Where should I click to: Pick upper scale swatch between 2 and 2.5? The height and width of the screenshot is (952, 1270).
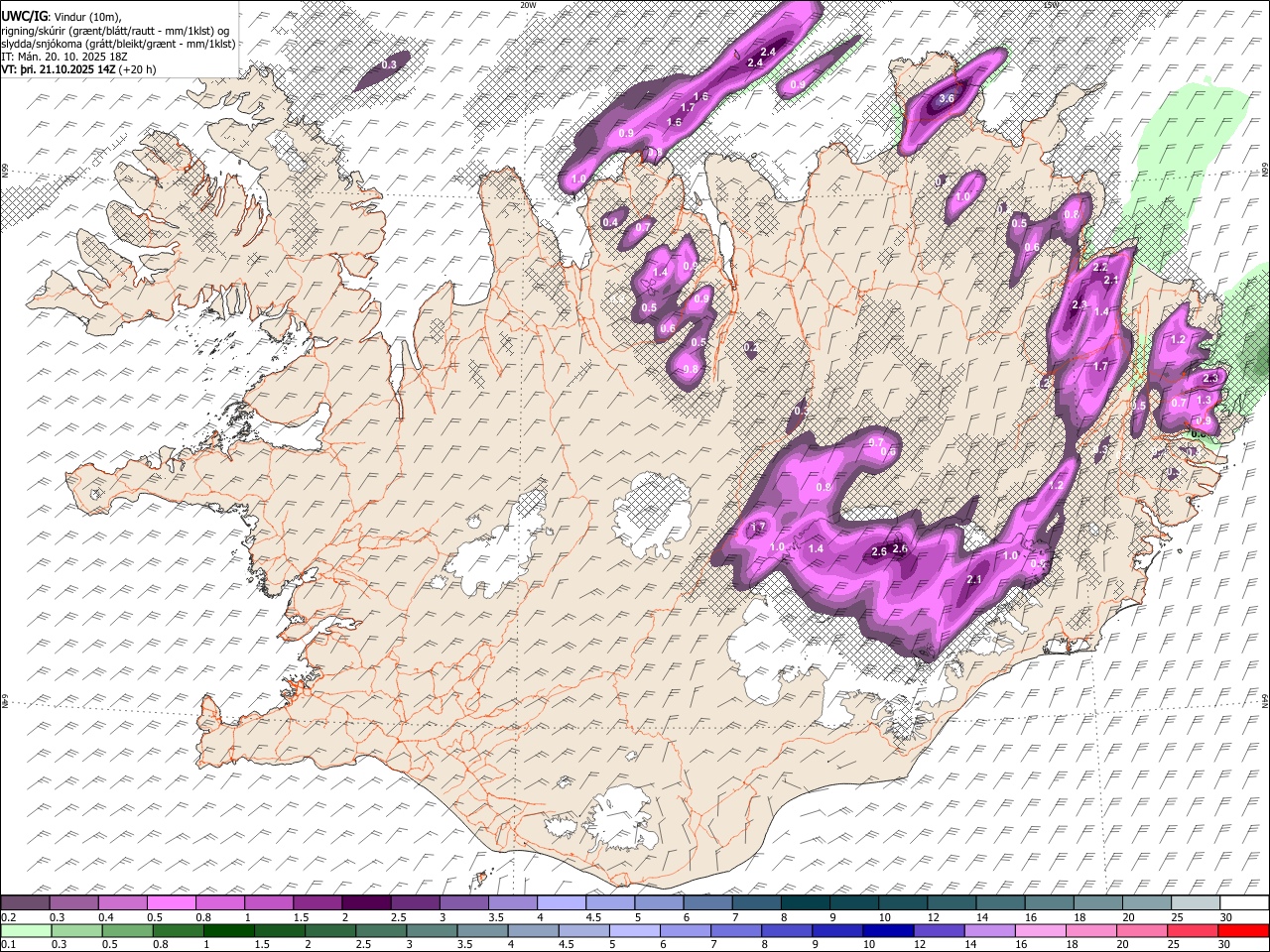[366, 902]
